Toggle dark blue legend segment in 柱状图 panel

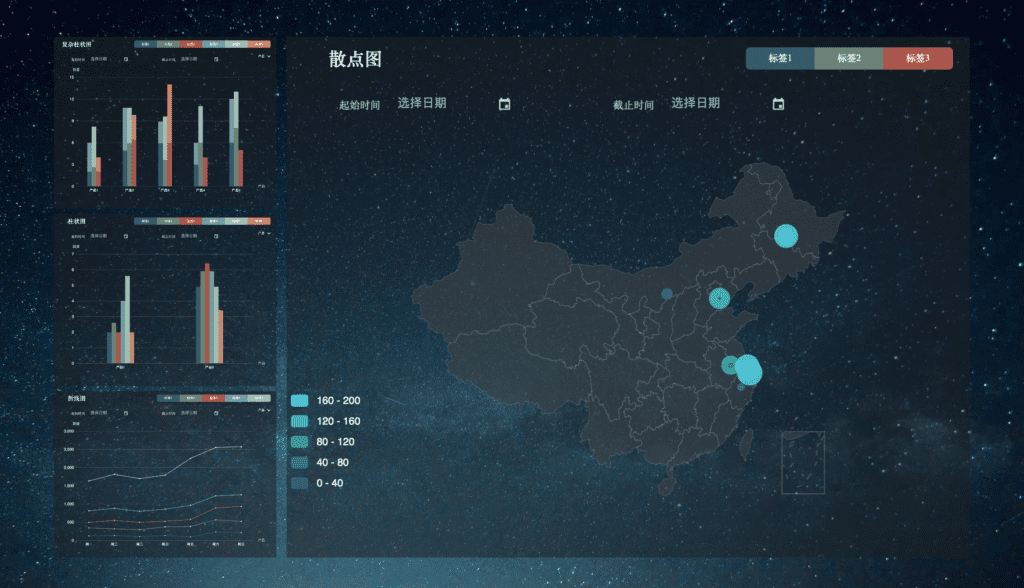(x=145, y=221)
